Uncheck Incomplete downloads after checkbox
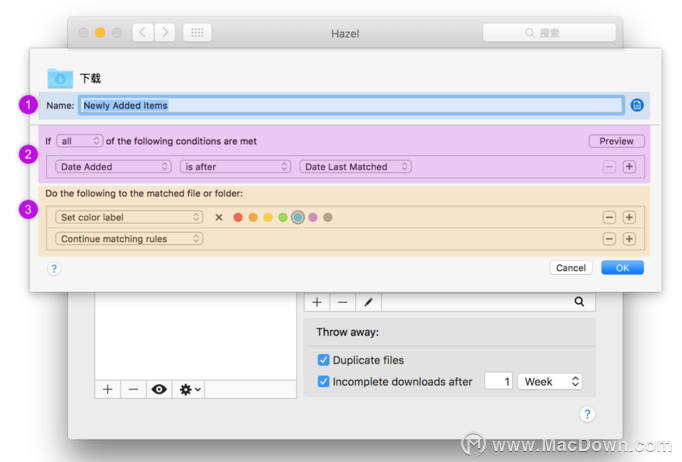The width and height of the screenshot is (682, 462). tap(323, 382)
